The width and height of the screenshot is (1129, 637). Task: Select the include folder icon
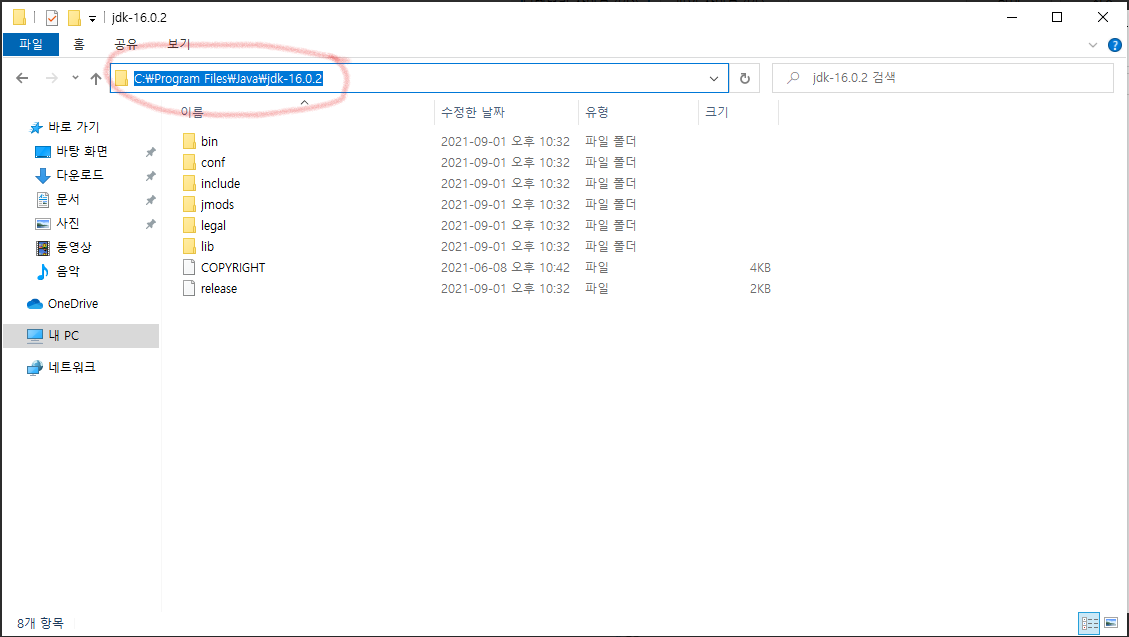189,183
